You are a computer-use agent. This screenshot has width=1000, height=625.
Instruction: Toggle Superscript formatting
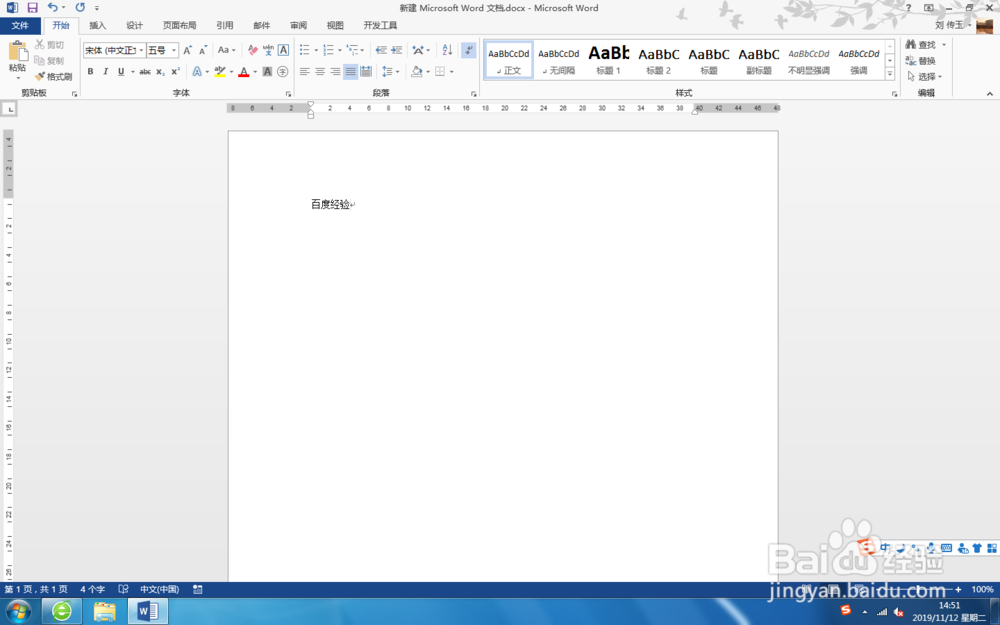click(175, 71)
